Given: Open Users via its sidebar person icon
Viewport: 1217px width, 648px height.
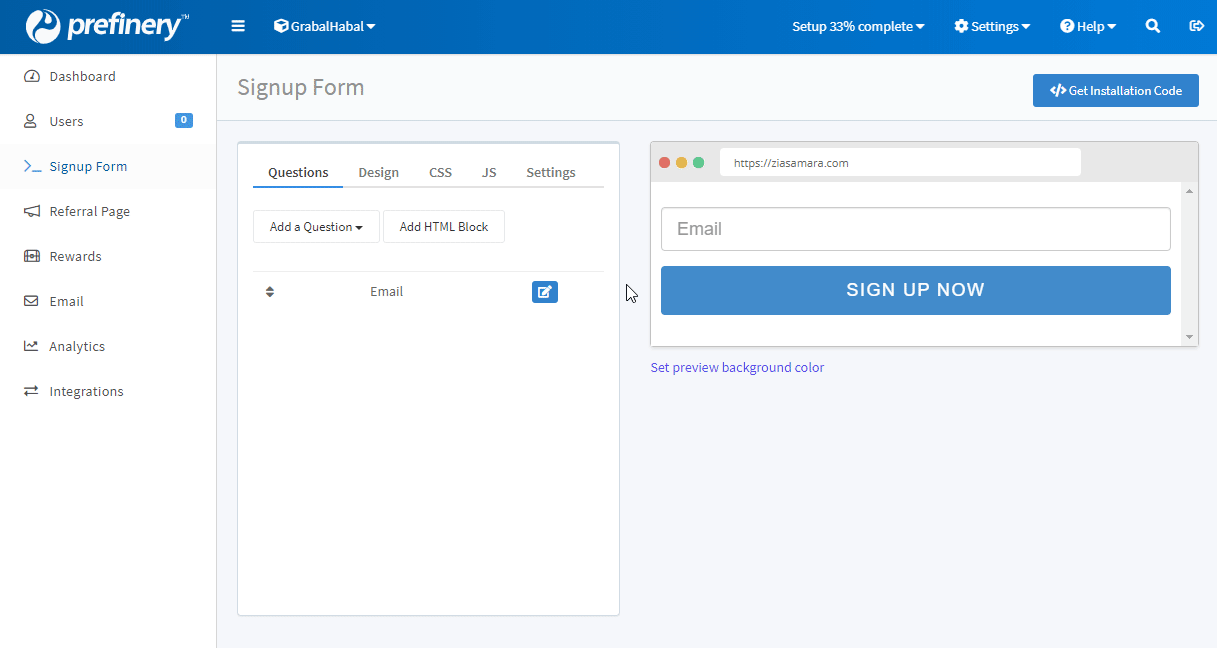Looking at the screenshot, I should tap(30, 121).
